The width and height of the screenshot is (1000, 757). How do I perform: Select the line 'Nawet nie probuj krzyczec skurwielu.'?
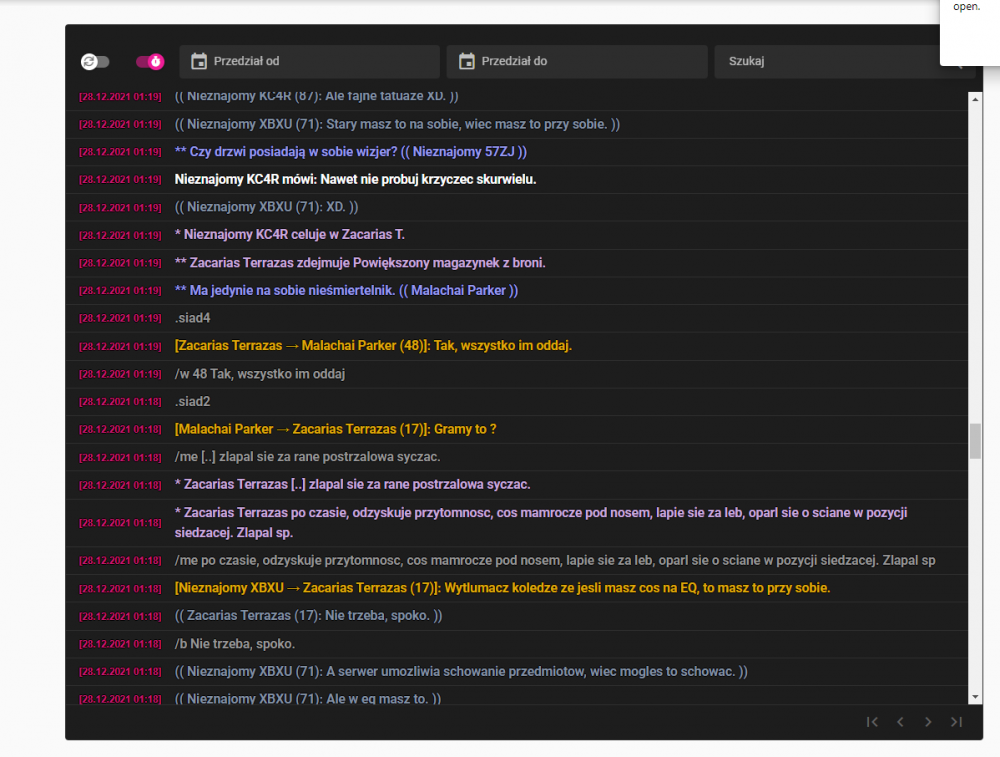click(355, 179)
